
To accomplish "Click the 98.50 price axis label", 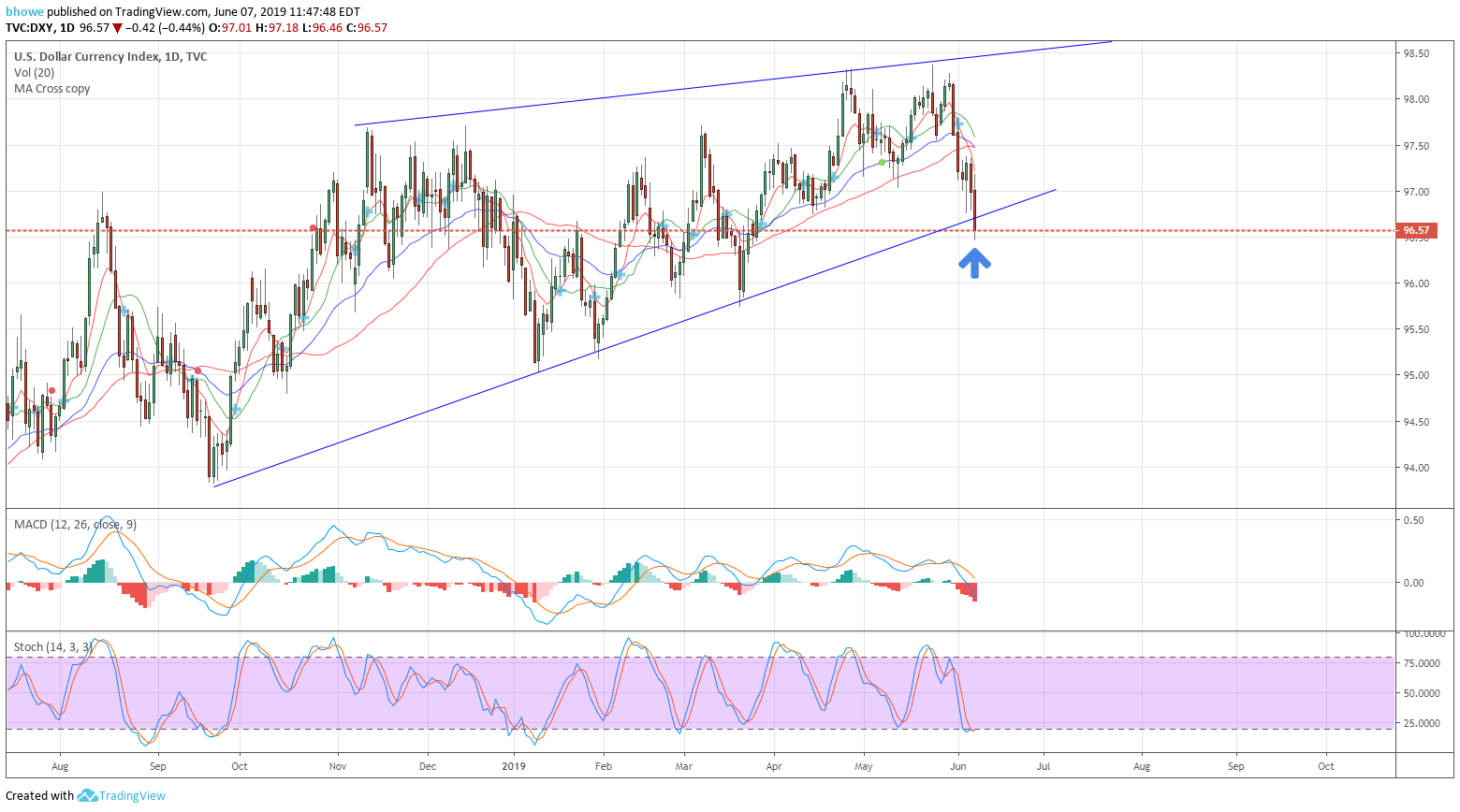I will point(1415,53).
